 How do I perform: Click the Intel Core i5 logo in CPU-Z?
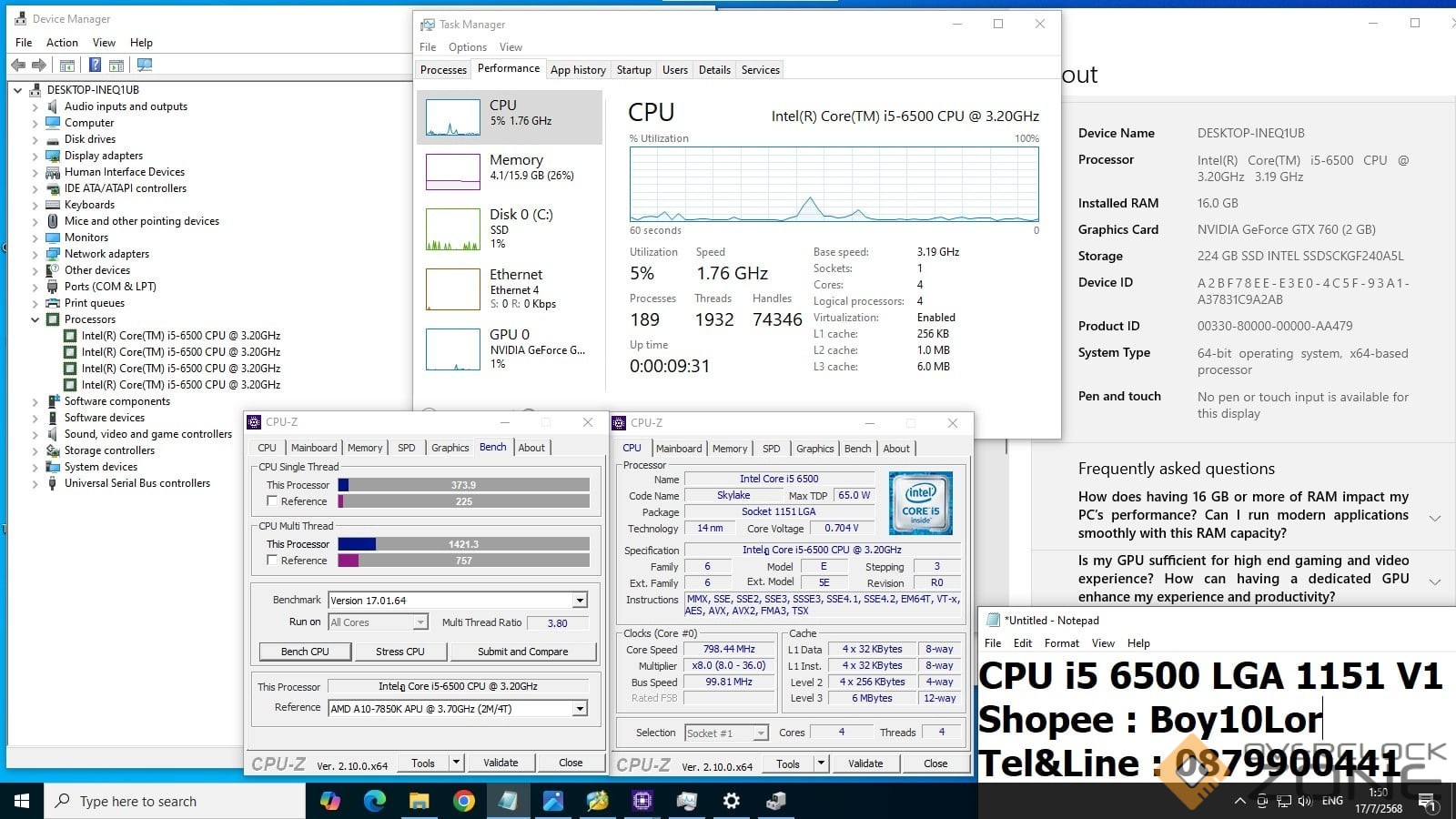click(921, 503)
